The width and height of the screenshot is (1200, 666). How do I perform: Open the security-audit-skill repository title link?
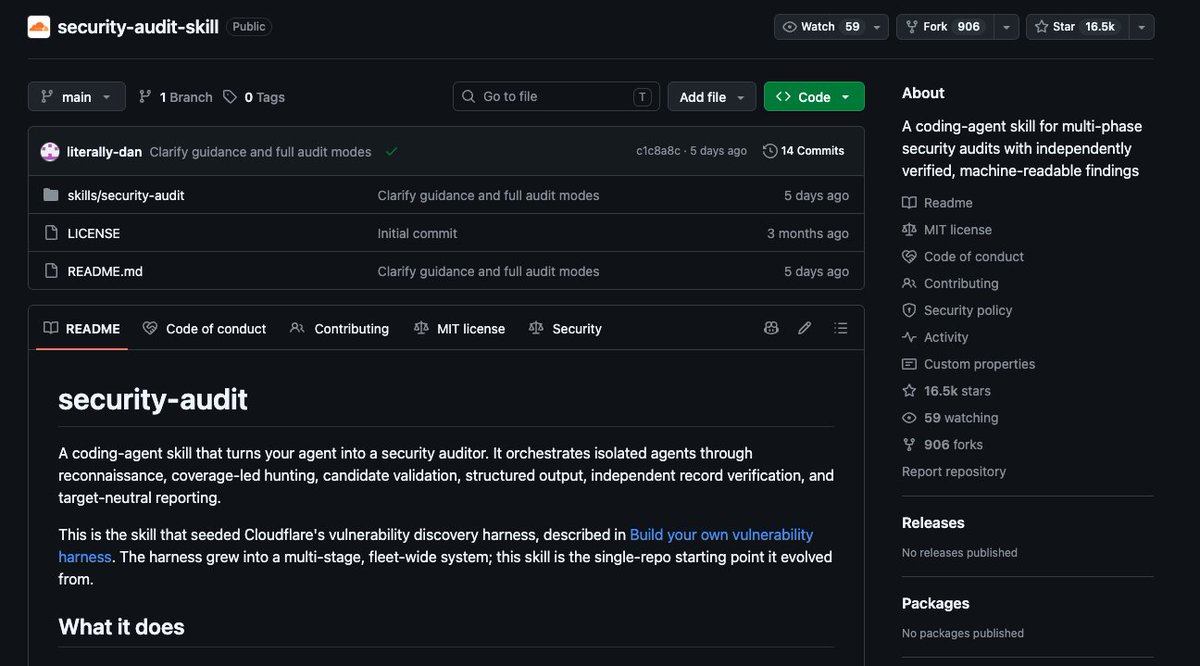click(138, 27)
